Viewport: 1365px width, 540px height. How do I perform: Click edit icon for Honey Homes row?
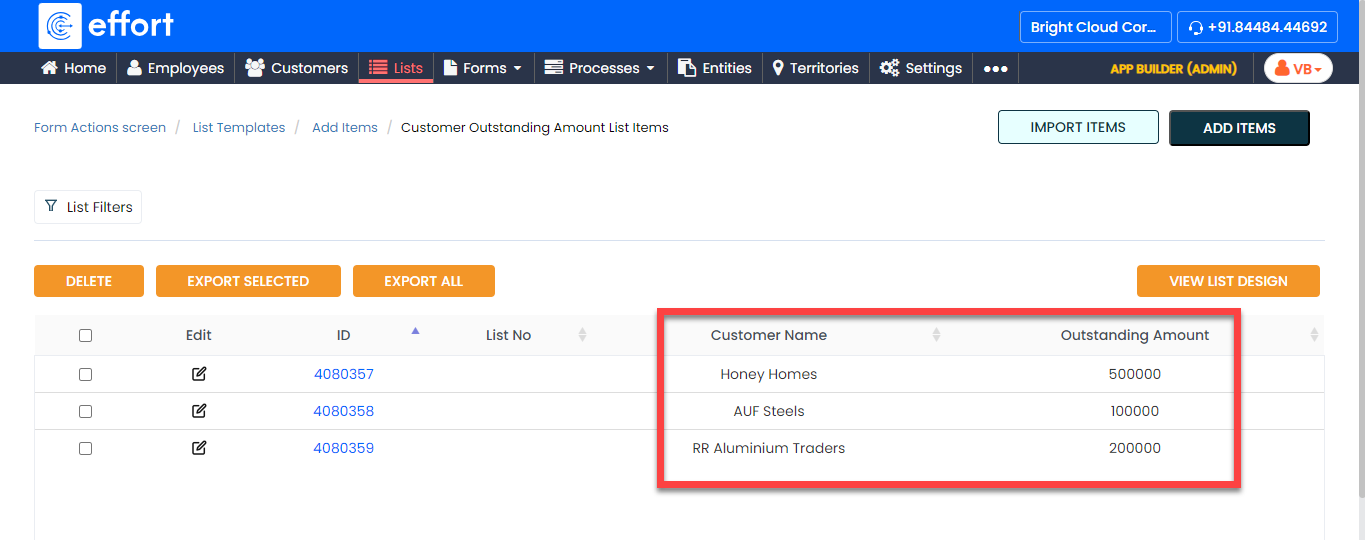[199, 374]
